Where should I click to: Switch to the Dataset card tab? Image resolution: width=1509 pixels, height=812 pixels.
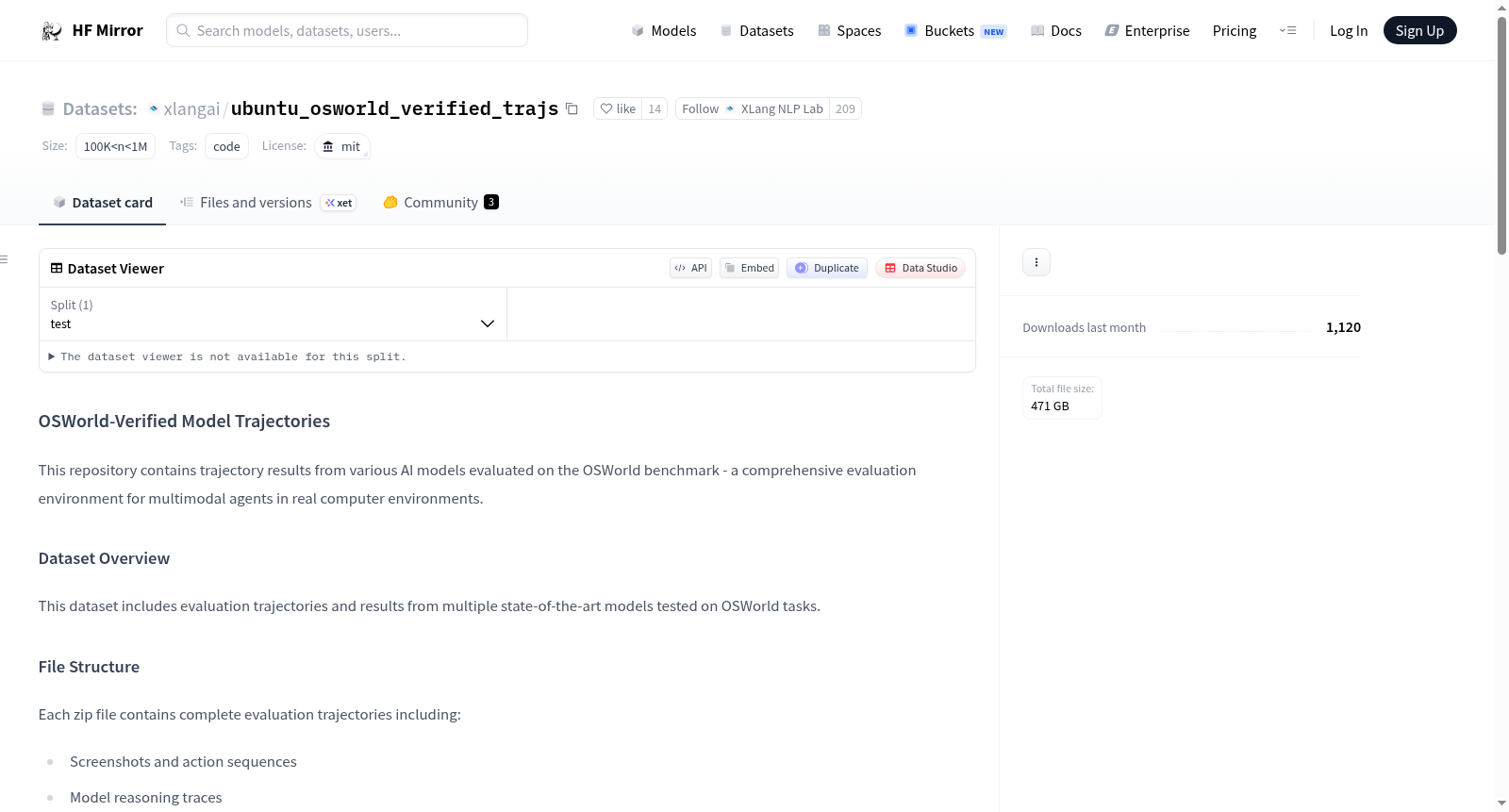(x=102, y=202)
